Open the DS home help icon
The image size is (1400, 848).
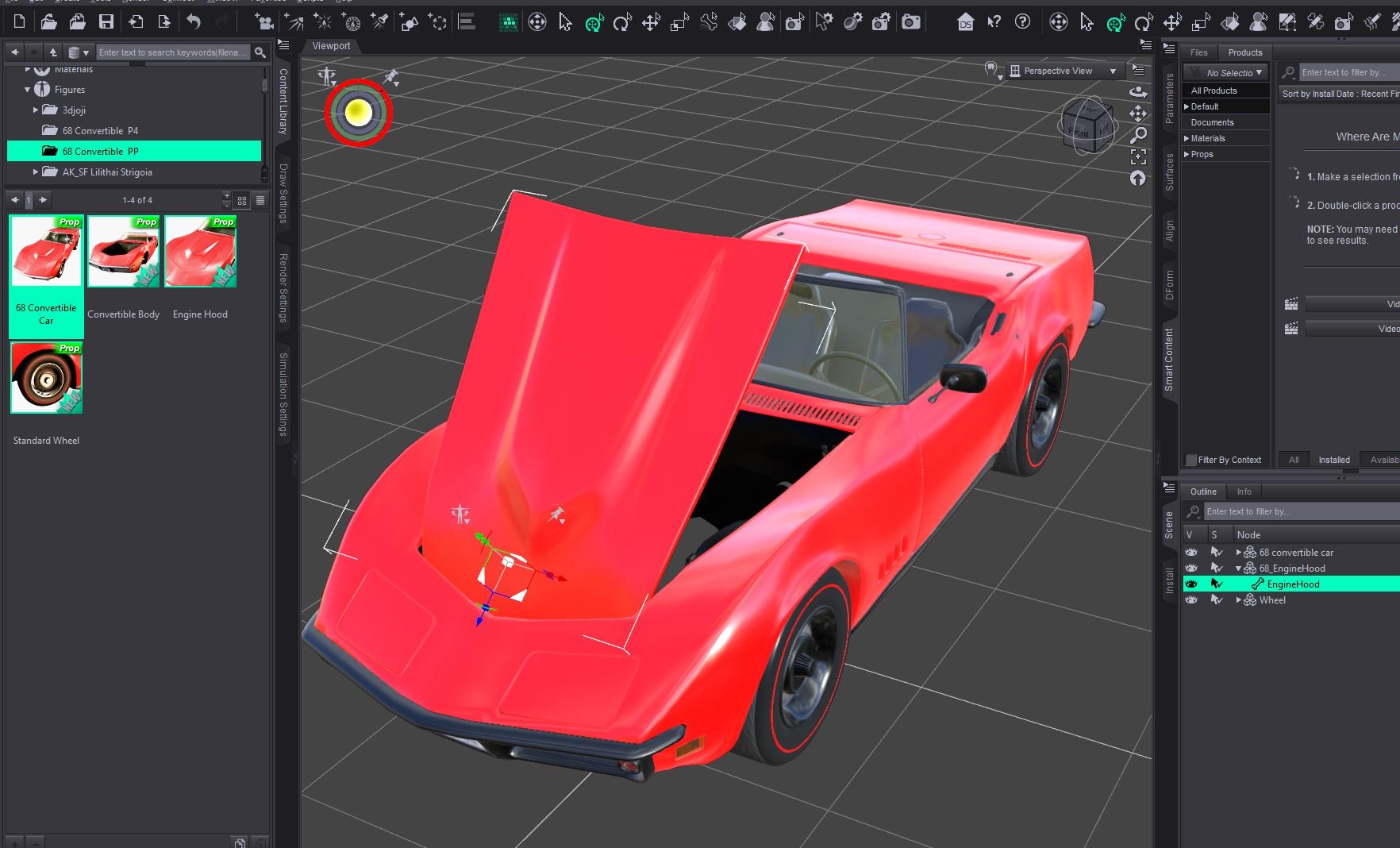(x=965, y=21)
